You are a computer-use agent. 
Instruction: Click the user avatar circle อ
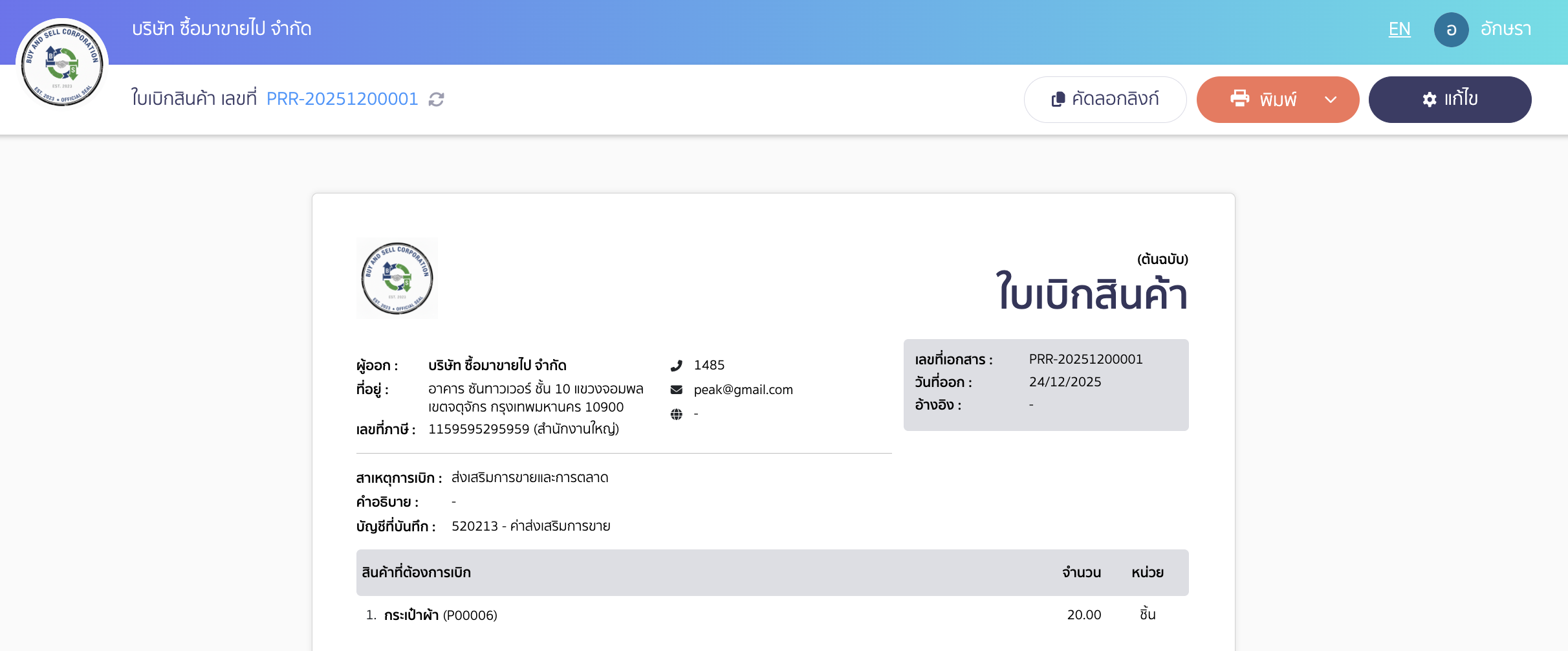[1451, 30]
